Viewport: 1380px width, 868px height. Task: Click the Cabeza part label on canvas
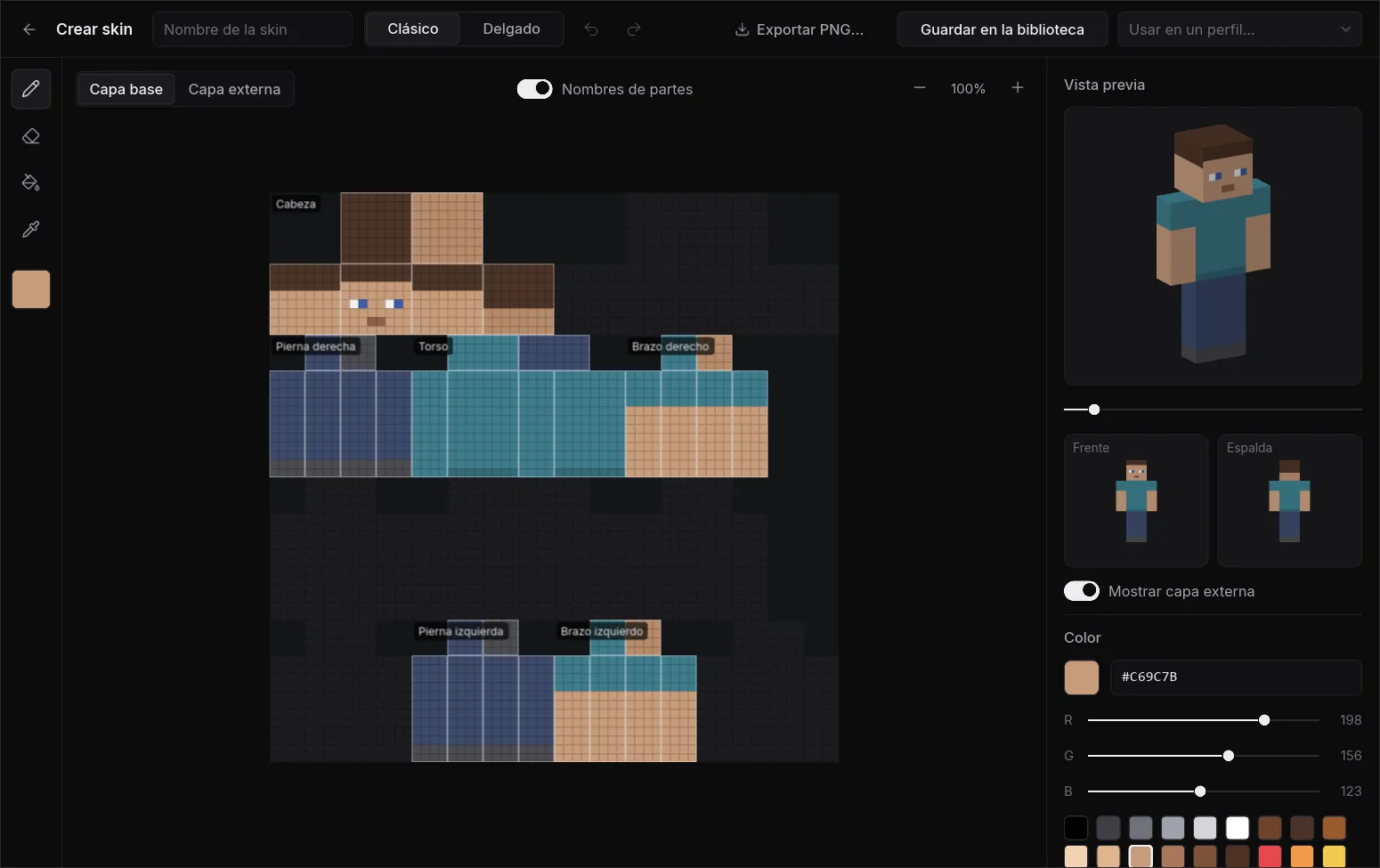(x=296, y=204)
